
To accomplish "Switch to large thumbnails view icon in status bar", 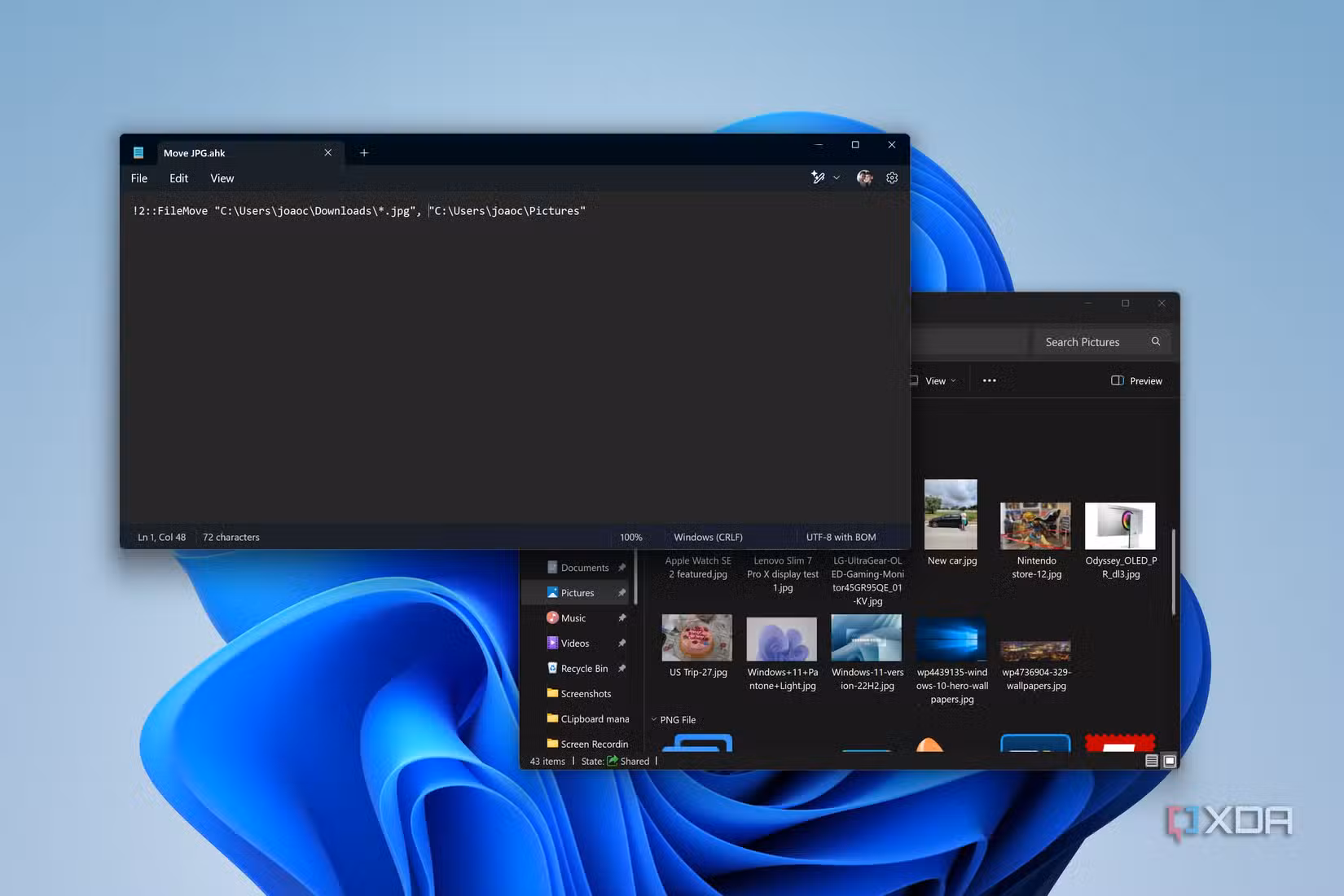I will (1170, 761).
